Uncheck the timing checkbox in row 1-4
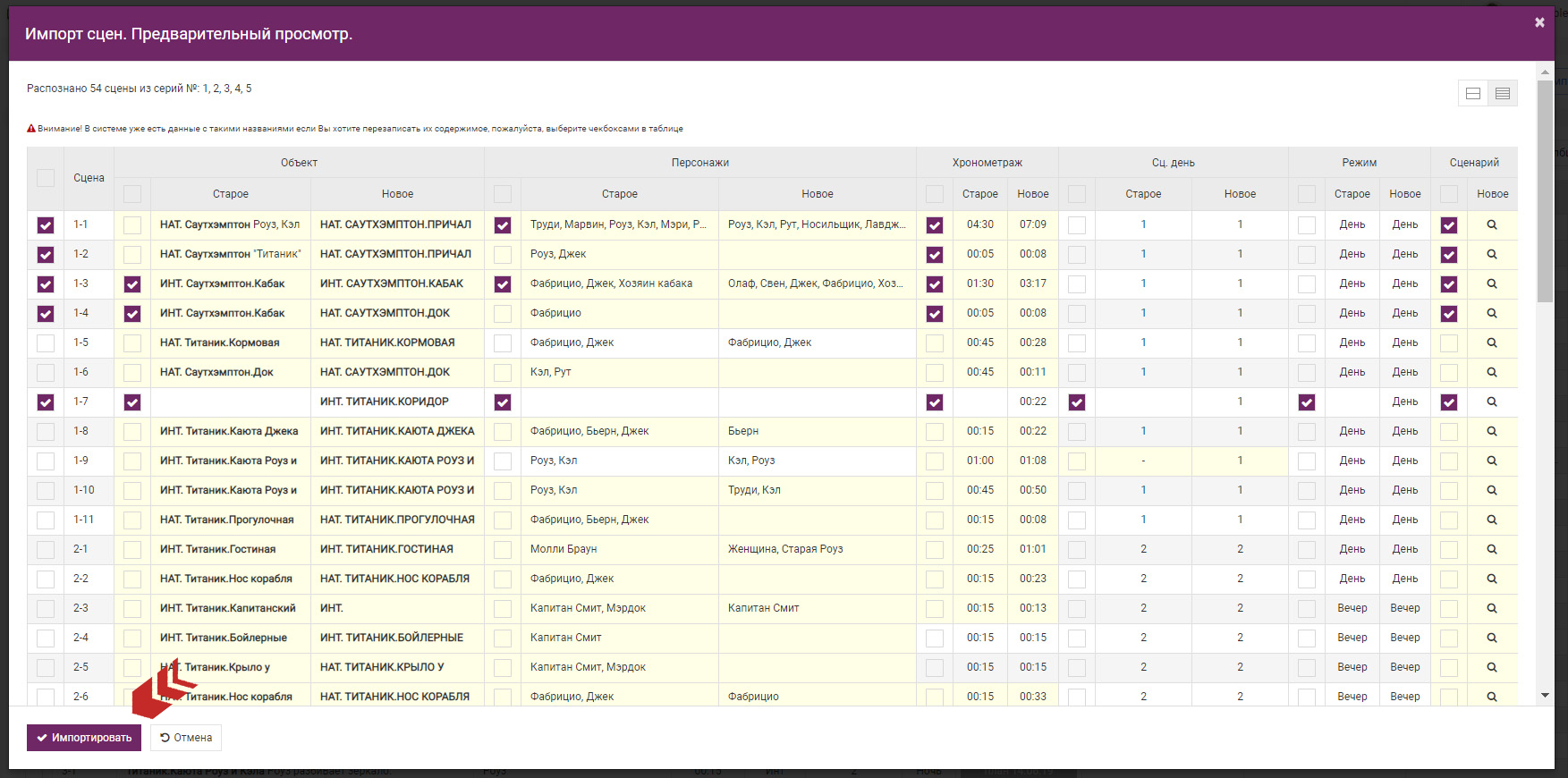This screenshot has width=1568, height=778. click(x=935, y=314)
